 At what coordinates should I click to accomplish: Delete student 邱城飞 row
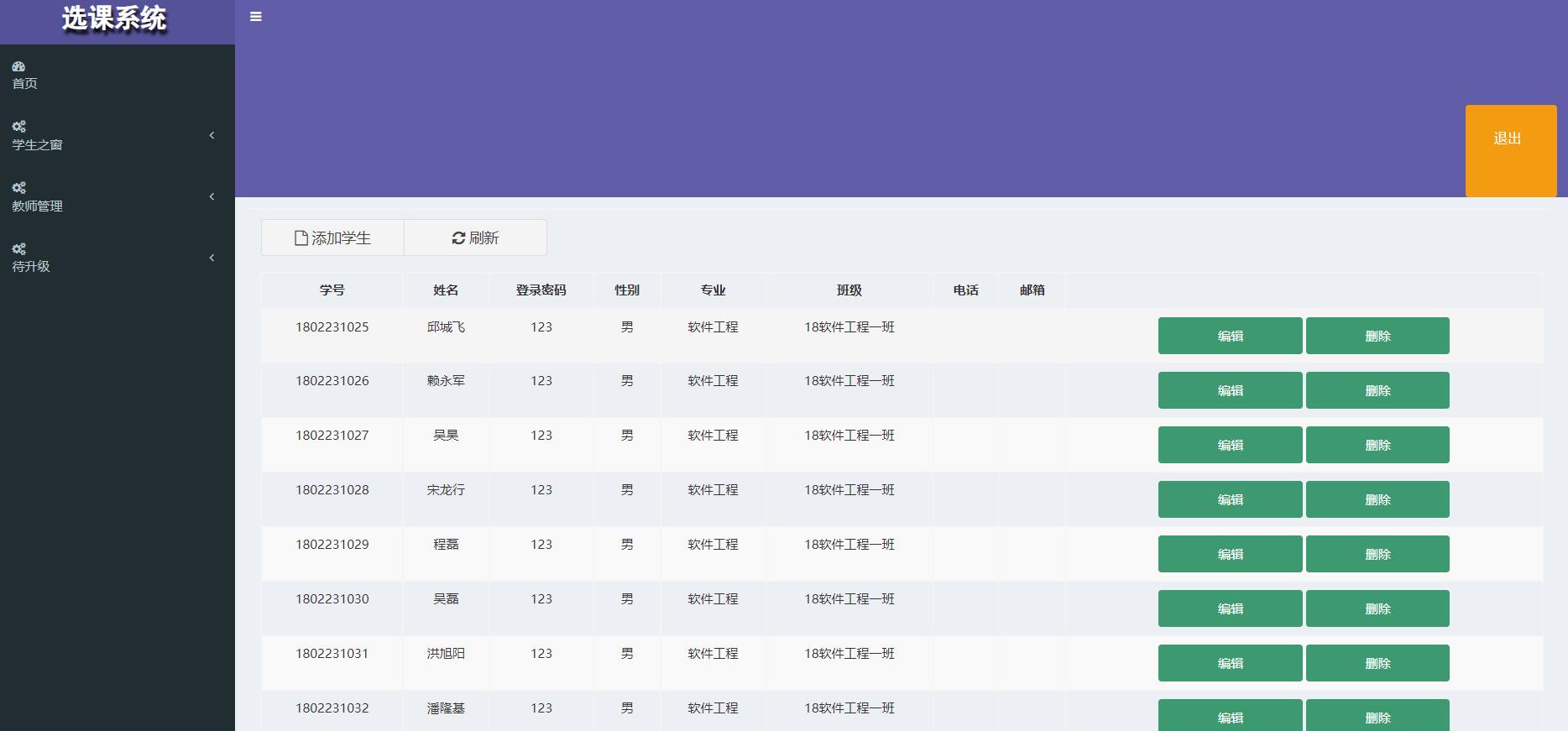click(1377, 336)
